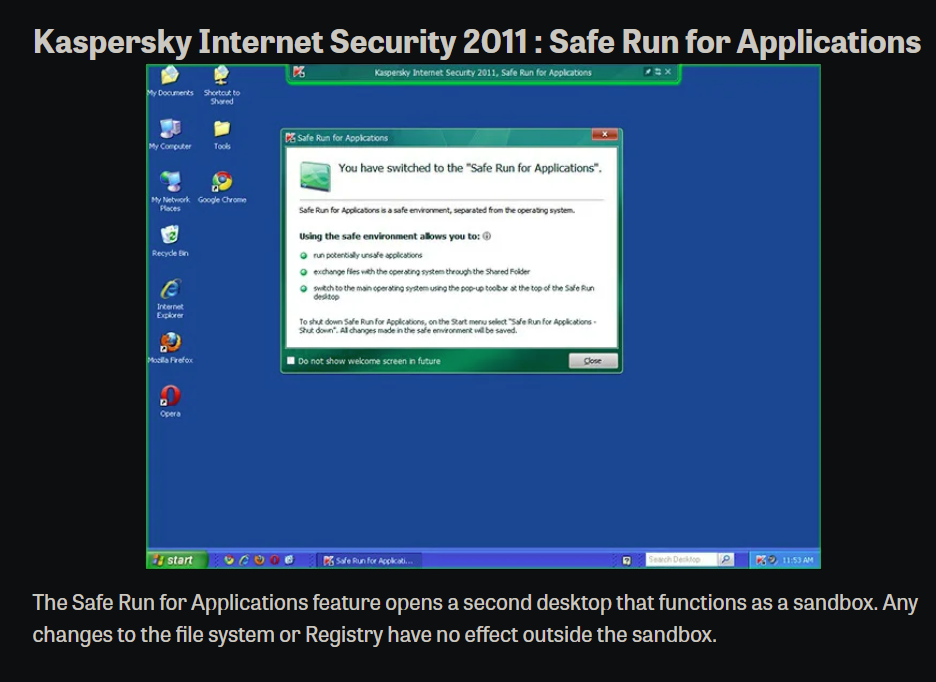Viewport: 936px width, 682px height.
Task: Launch Opera from the desktop
Action: point(170,401)
